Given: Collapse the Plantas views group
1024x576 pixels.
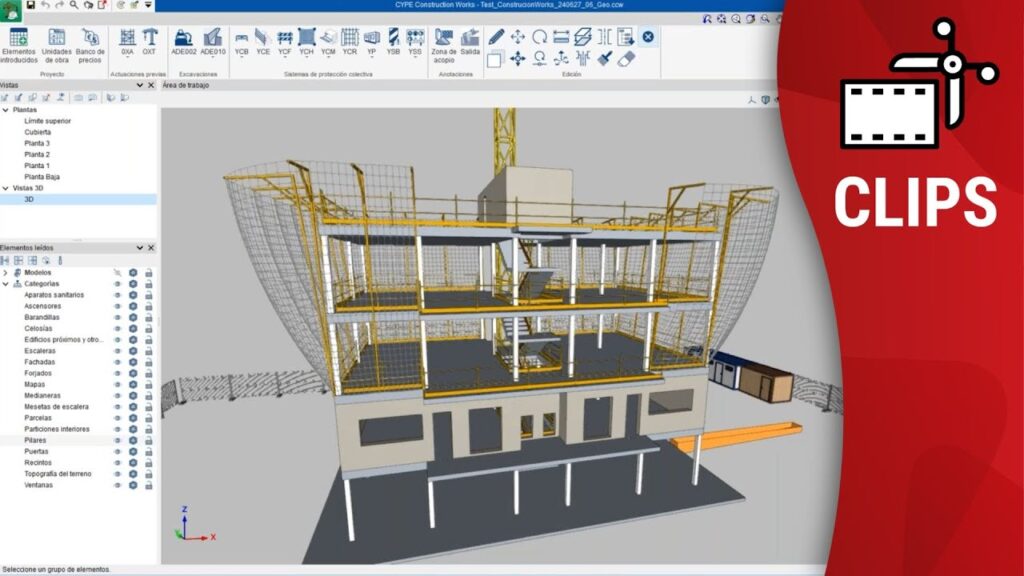Looking at the screenshot, I should [x=6, y=110].
